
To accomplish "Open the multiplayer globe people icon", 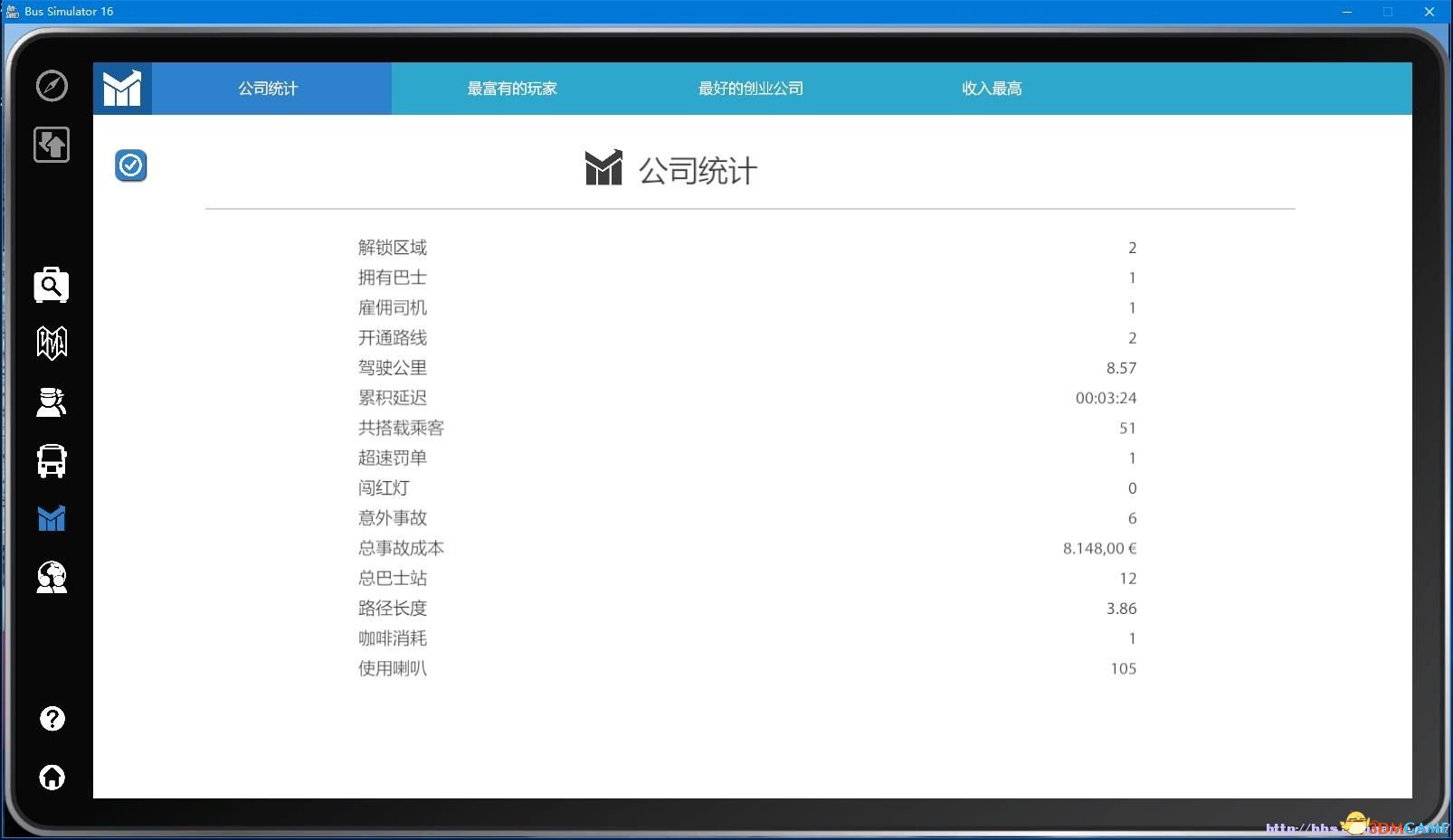I will pos(52,577).
